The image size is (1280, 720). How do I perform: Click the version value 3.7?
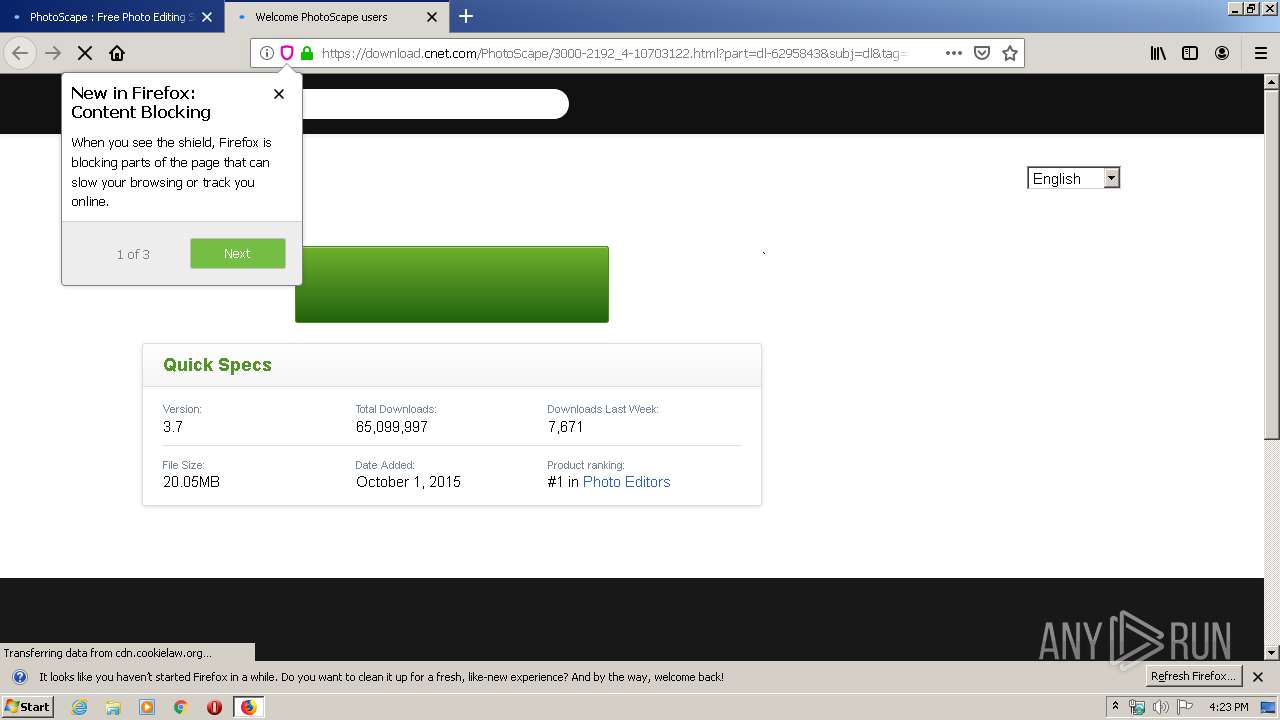[173, 427]
